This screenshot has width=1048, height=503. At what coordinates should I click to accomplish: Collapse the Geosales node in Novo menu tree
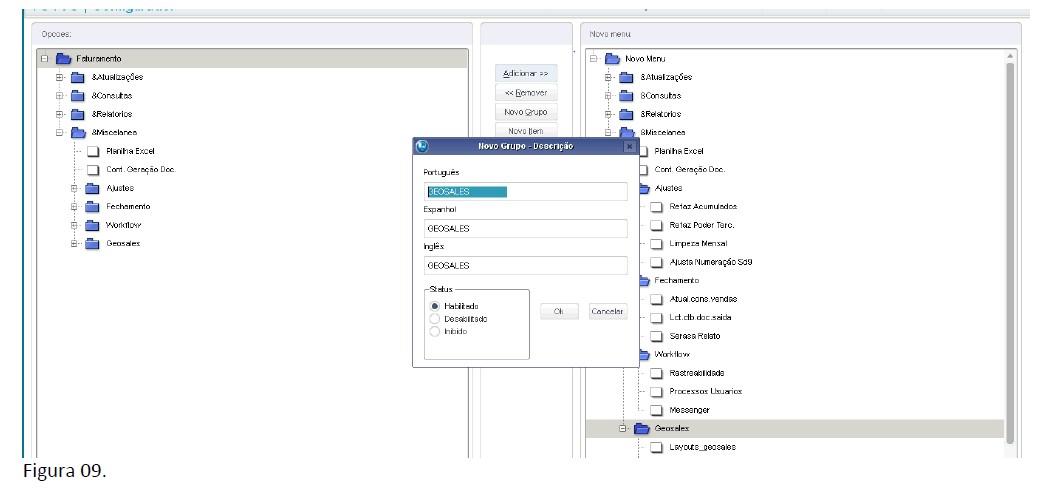point(623,428)
